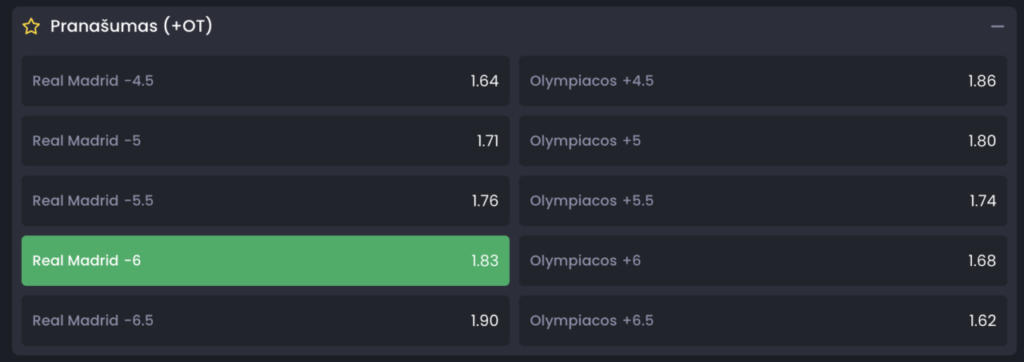This screenshot has height=362, width=1024.
Task: Add Real Madrid -6.5 at 1.90
Action: pos(265,321)
